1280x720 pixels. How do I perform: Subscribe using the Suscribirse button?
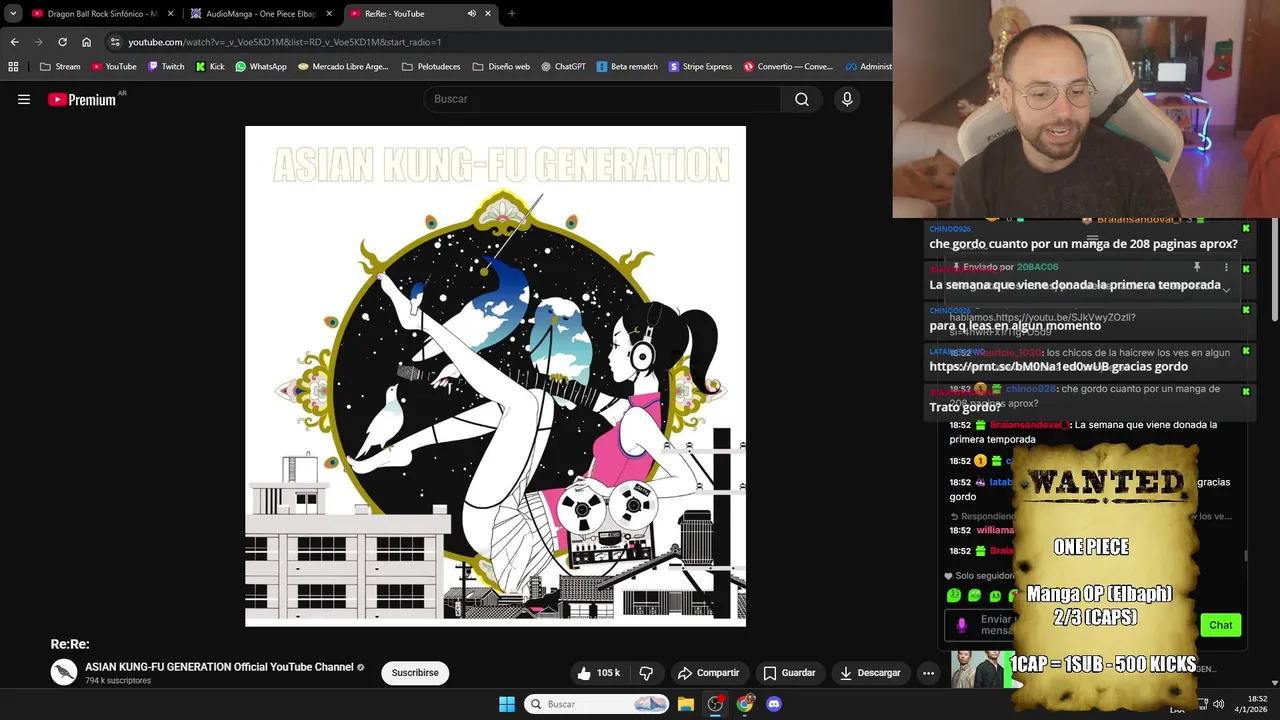(415, 673)
